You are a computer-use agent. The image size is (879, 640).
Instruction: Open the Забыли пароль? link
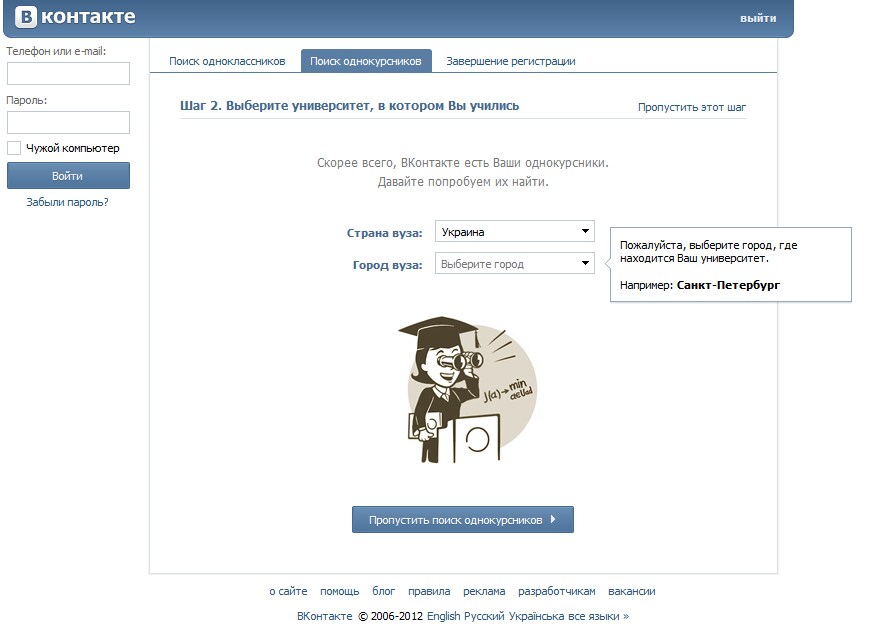click(x=67, y=202)
